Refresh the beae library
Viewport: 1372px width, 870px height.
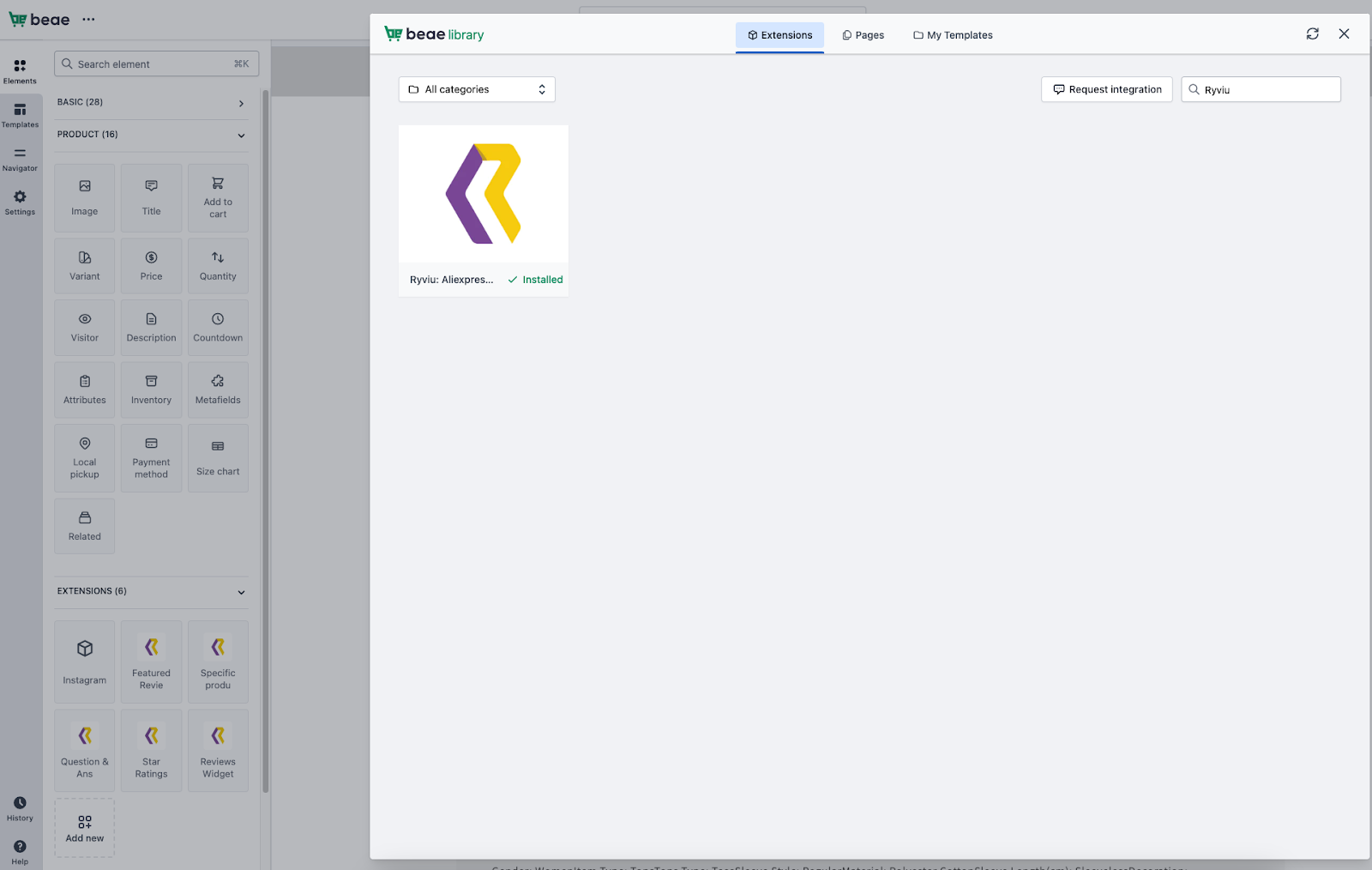tap(1313, 34)
